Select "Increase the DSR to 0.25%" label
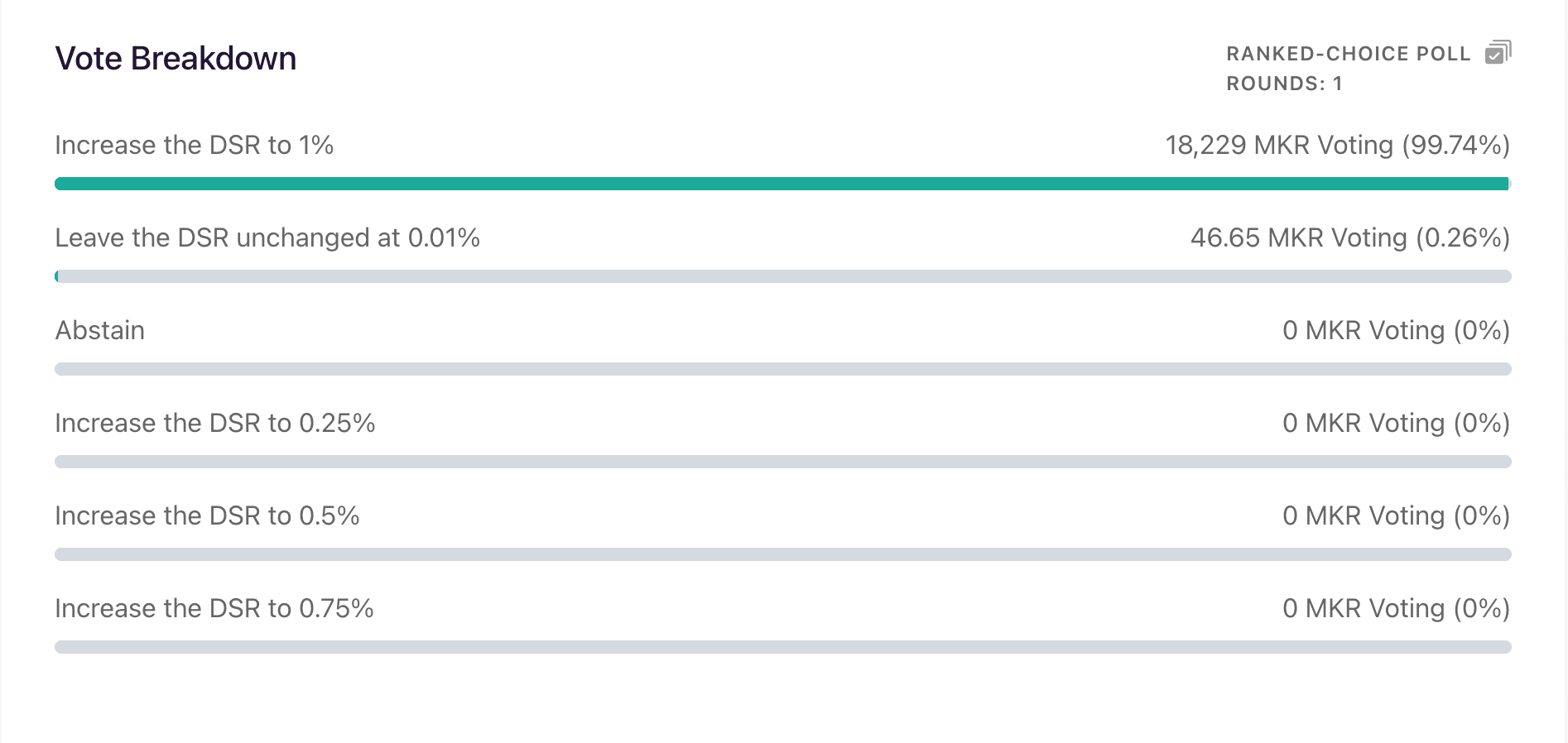 click(215, 423)
